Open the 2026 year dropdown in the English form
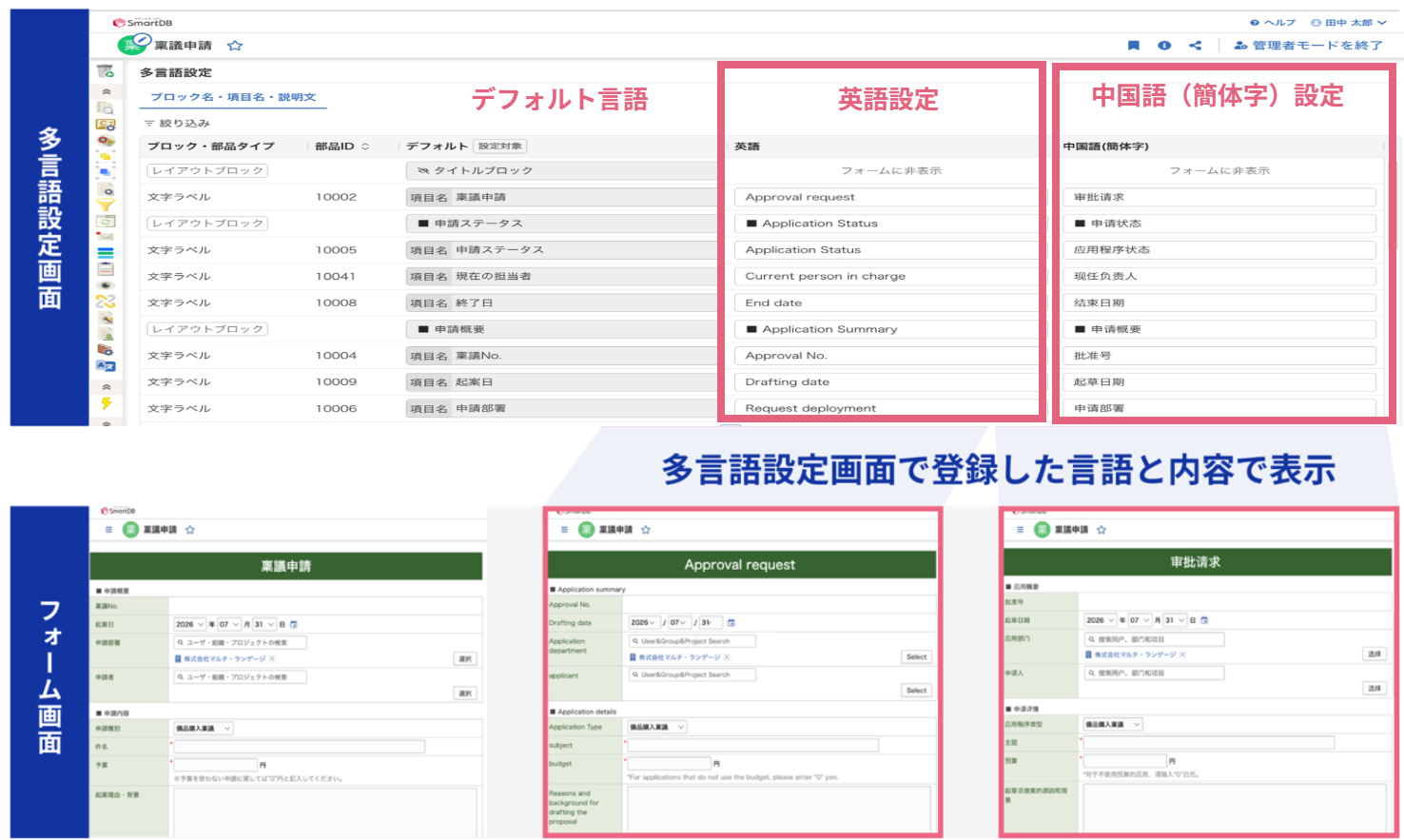Image resolution: width=1404 pixels, height=840 pixels. click(x=645, y=623)
